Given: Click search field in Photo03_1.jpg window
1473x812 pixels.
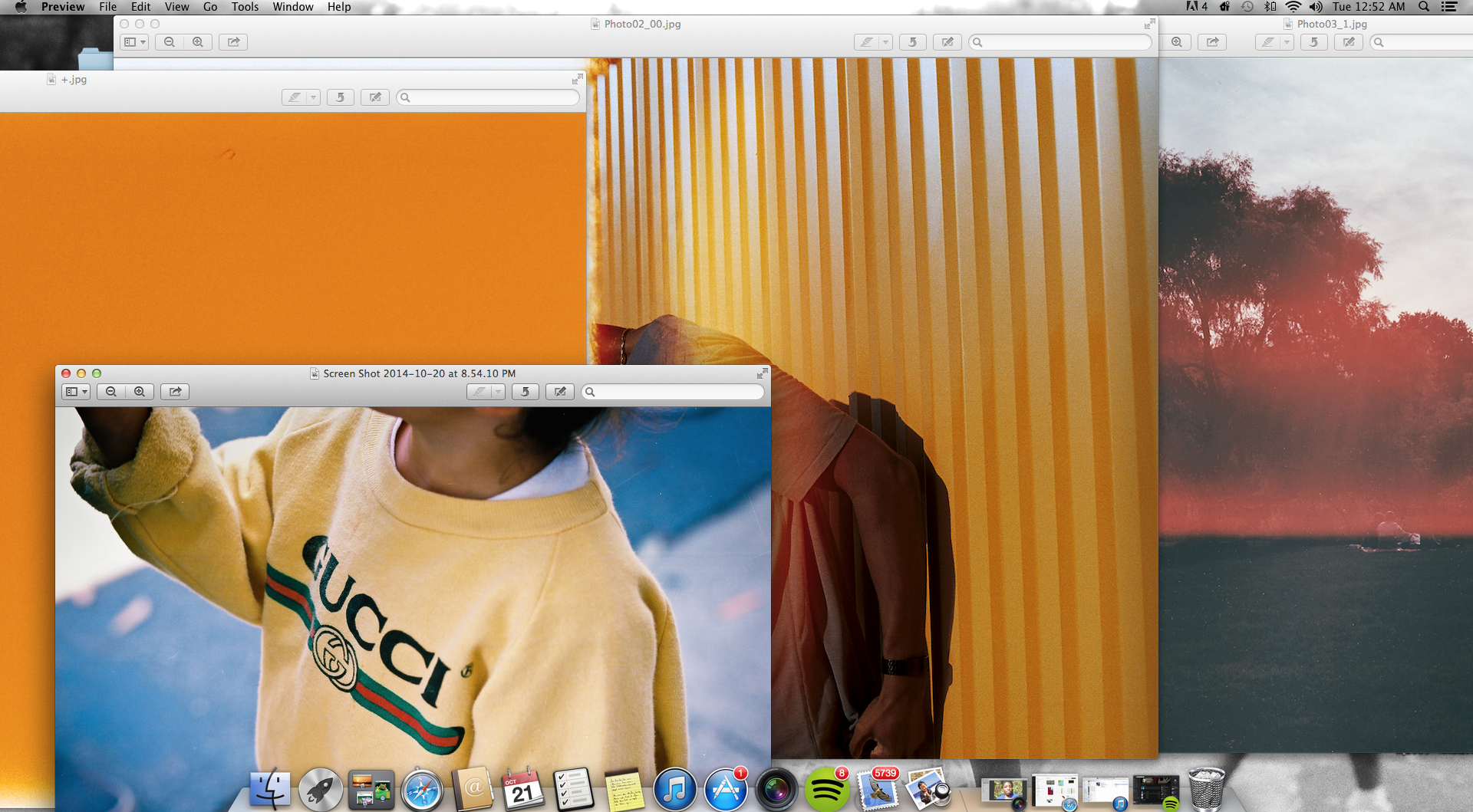Looking at the screenshot, I should pyautogui.click(x=1421, y=42).
